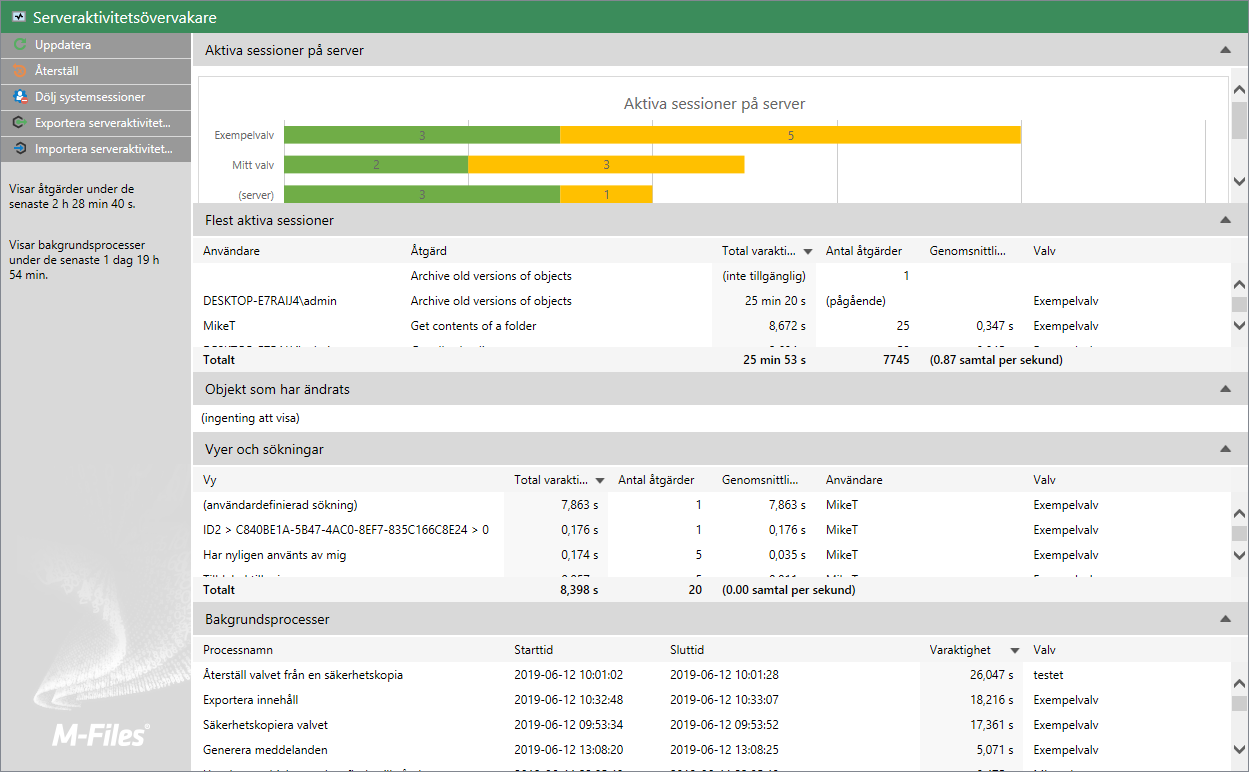The height and width of the screenshot is (772, 1249).
Task: Click green Exempelvalv bar segment showing 3
Action: point(422,135)
